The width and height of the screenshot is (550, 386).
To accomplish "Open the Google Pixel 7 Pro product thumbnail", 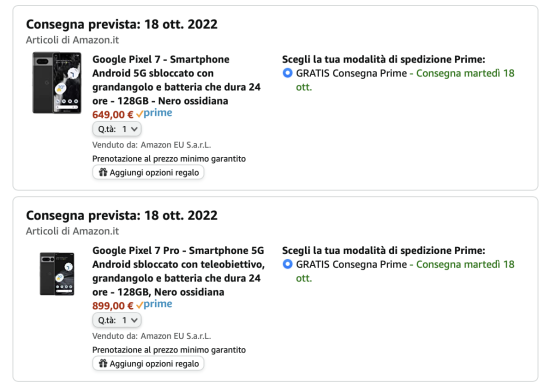I will 57,274.
